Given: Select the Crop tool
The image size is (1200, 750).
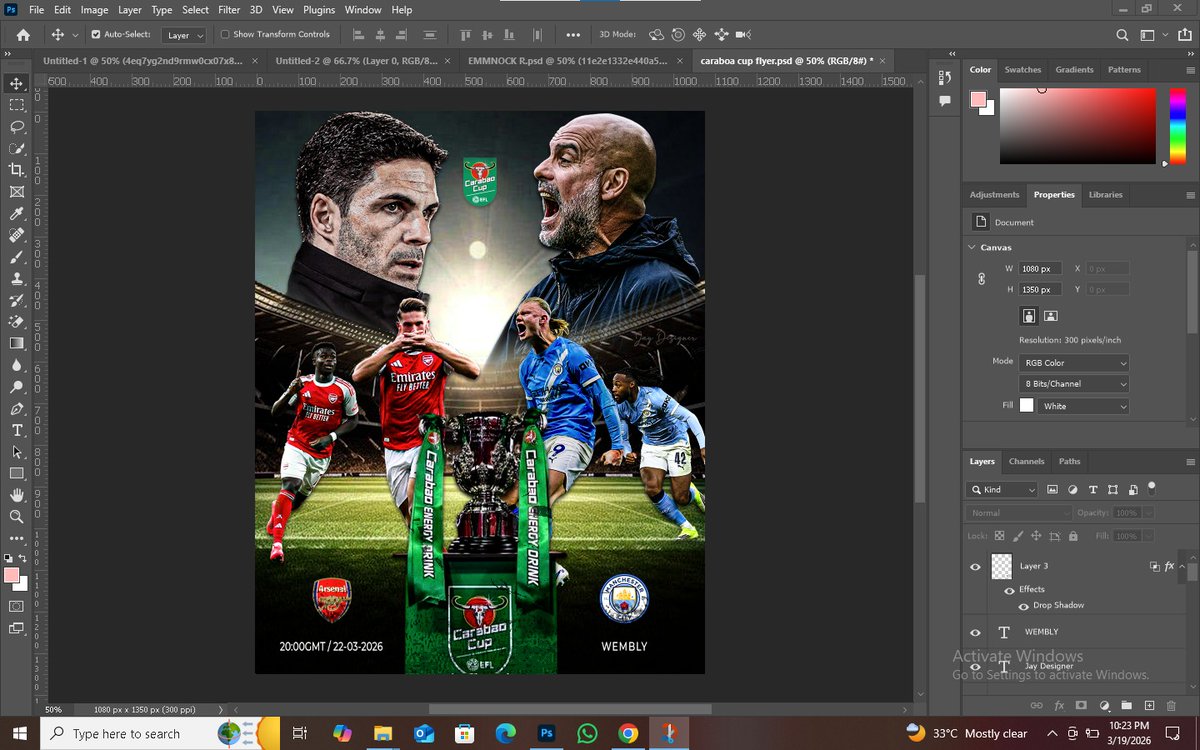Looking at the screenshot, I should pos(17,170).
